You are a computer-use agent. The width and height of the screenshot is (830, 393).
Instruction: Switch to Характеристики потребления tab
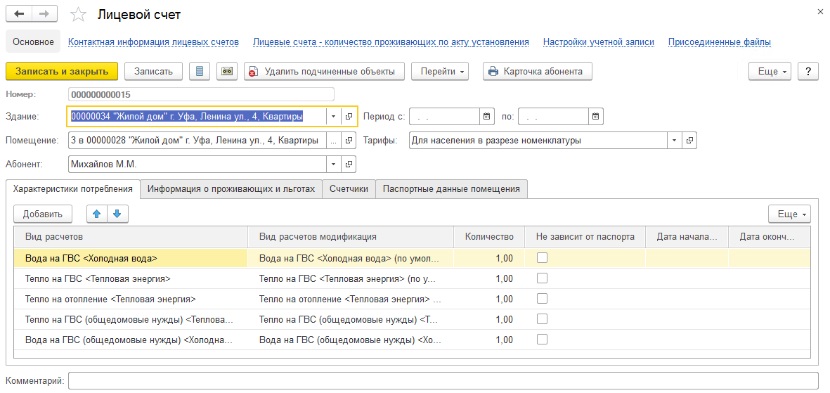tap(73, 189)
